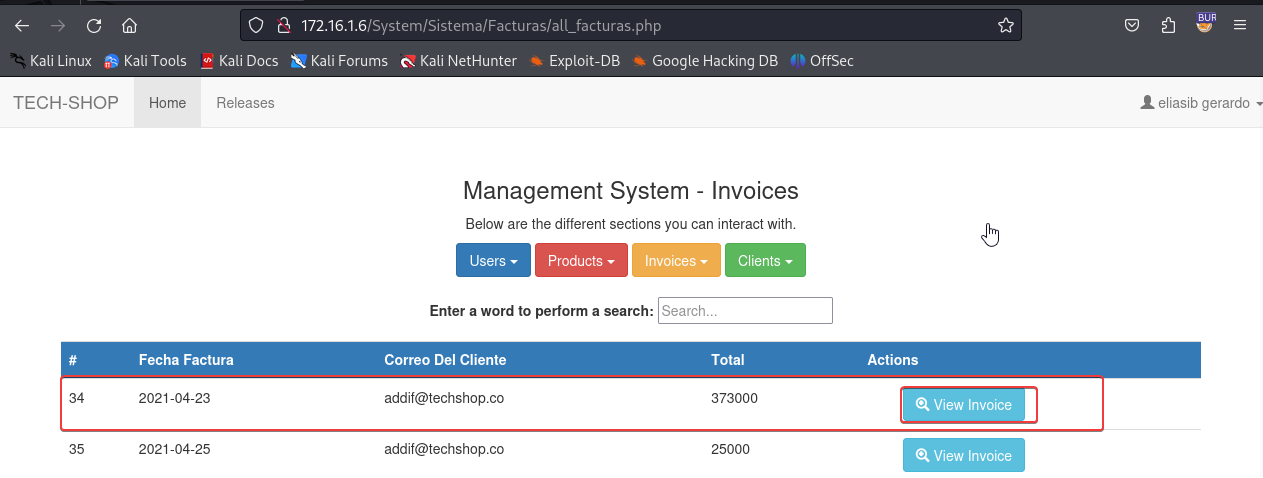
Task: View Invoice for invoice number 34
Action: tap(964, 405)
